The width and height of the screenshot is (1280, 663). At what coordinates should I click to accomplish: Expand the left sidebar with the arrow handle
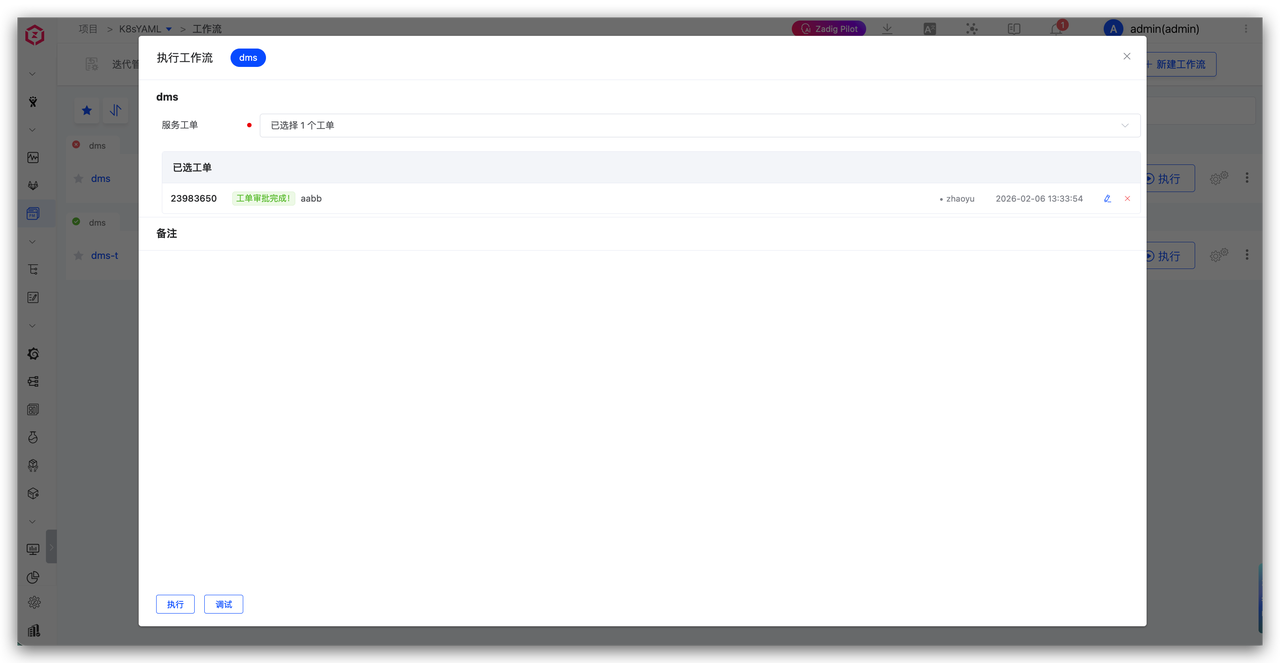click(52, 546)
